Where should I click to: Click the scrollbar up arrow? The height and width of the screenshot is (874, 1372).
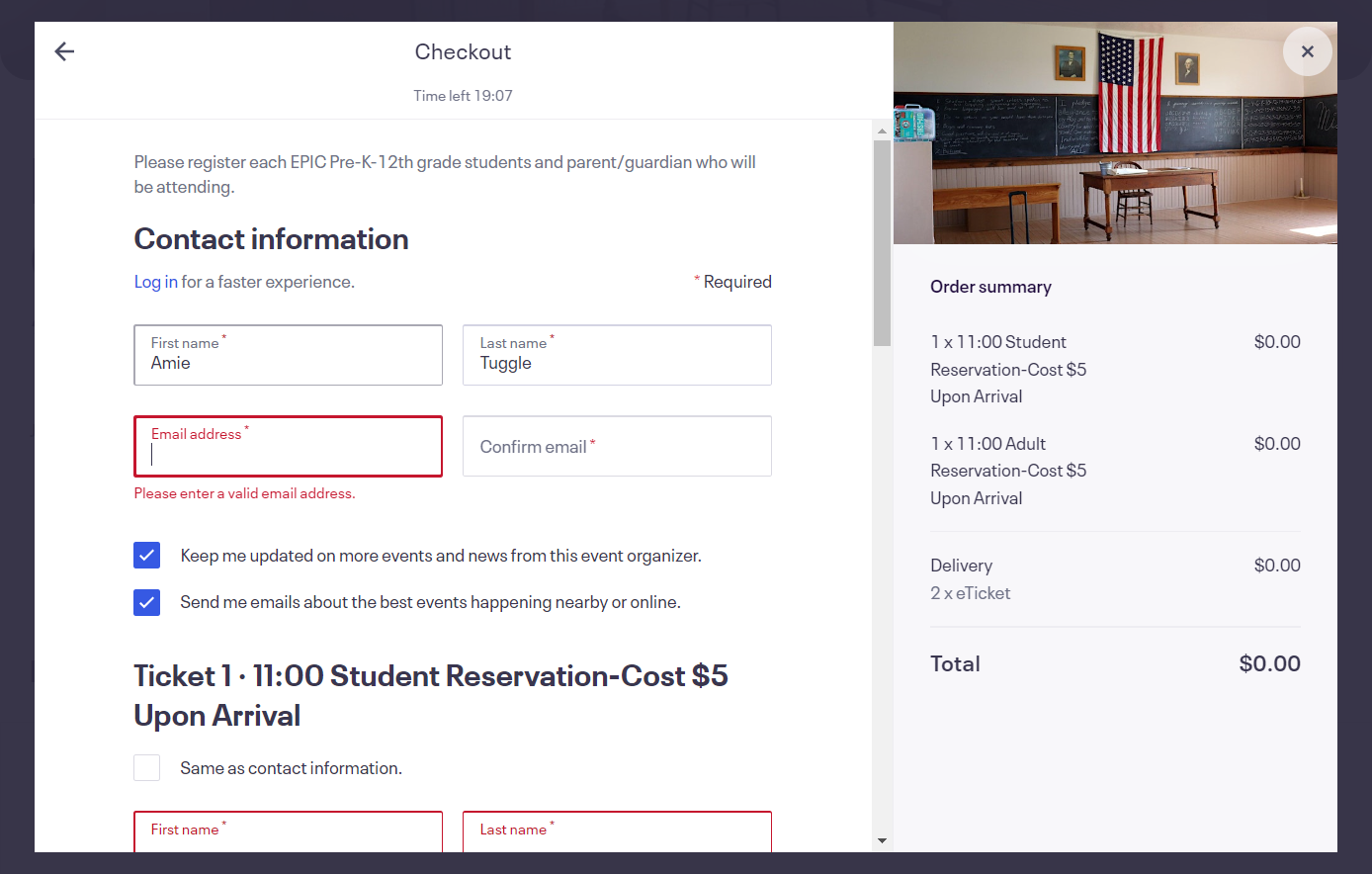882,131
